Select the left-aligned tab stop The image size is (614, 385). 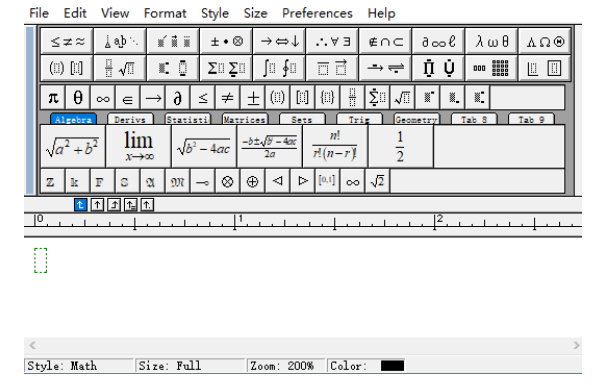[80, 204]
